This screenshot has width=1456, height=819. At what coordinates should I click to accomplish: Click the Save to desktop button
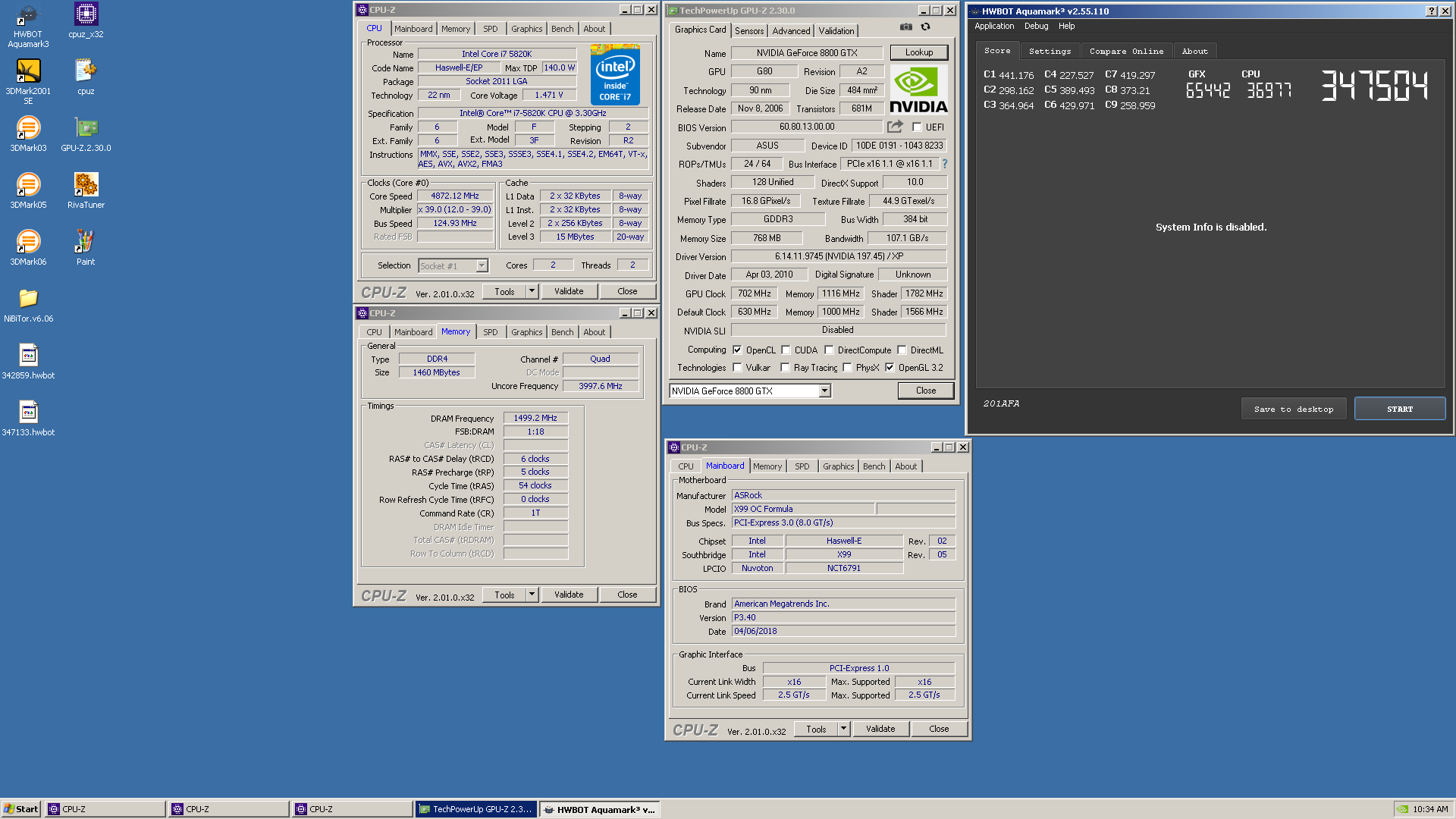pos(1294,409)
